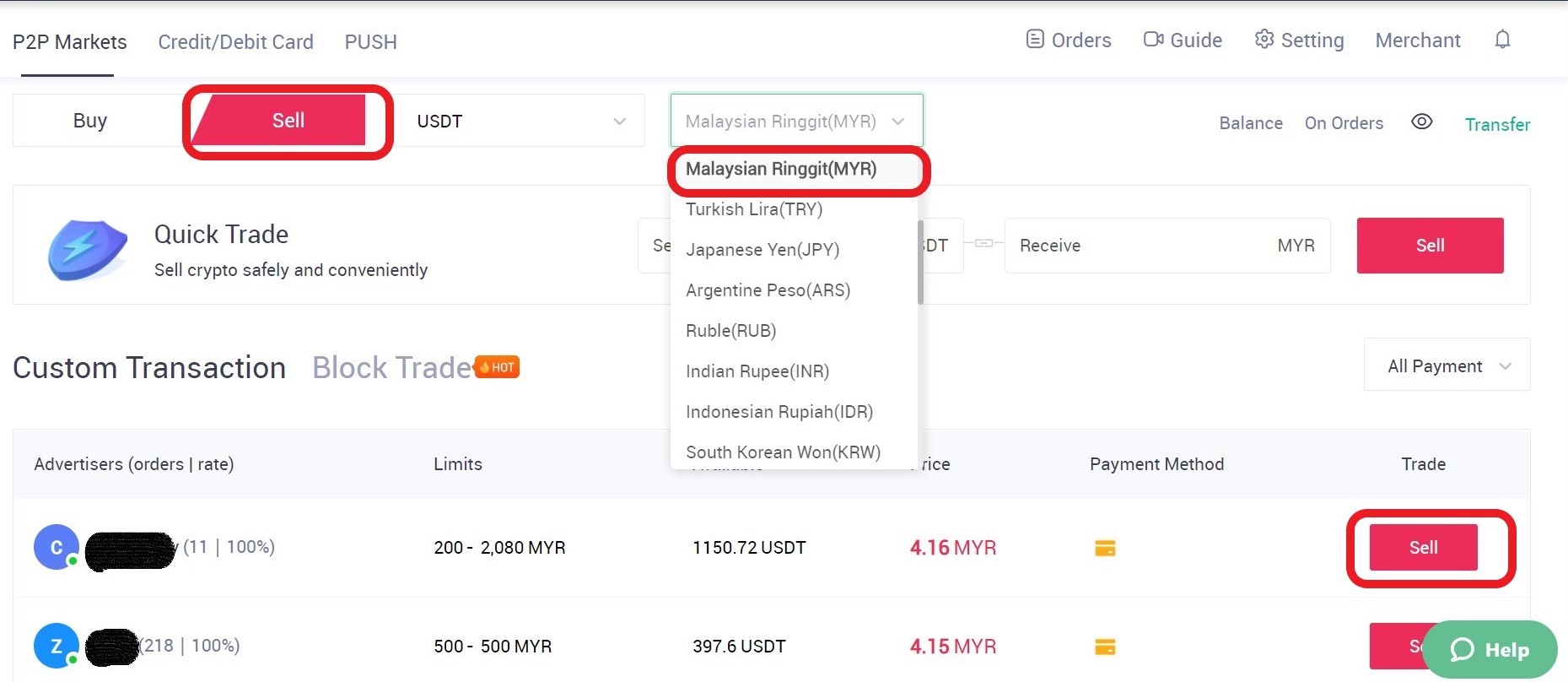
Task: Click the Receive MYR input field
Action: (1167, 246)
